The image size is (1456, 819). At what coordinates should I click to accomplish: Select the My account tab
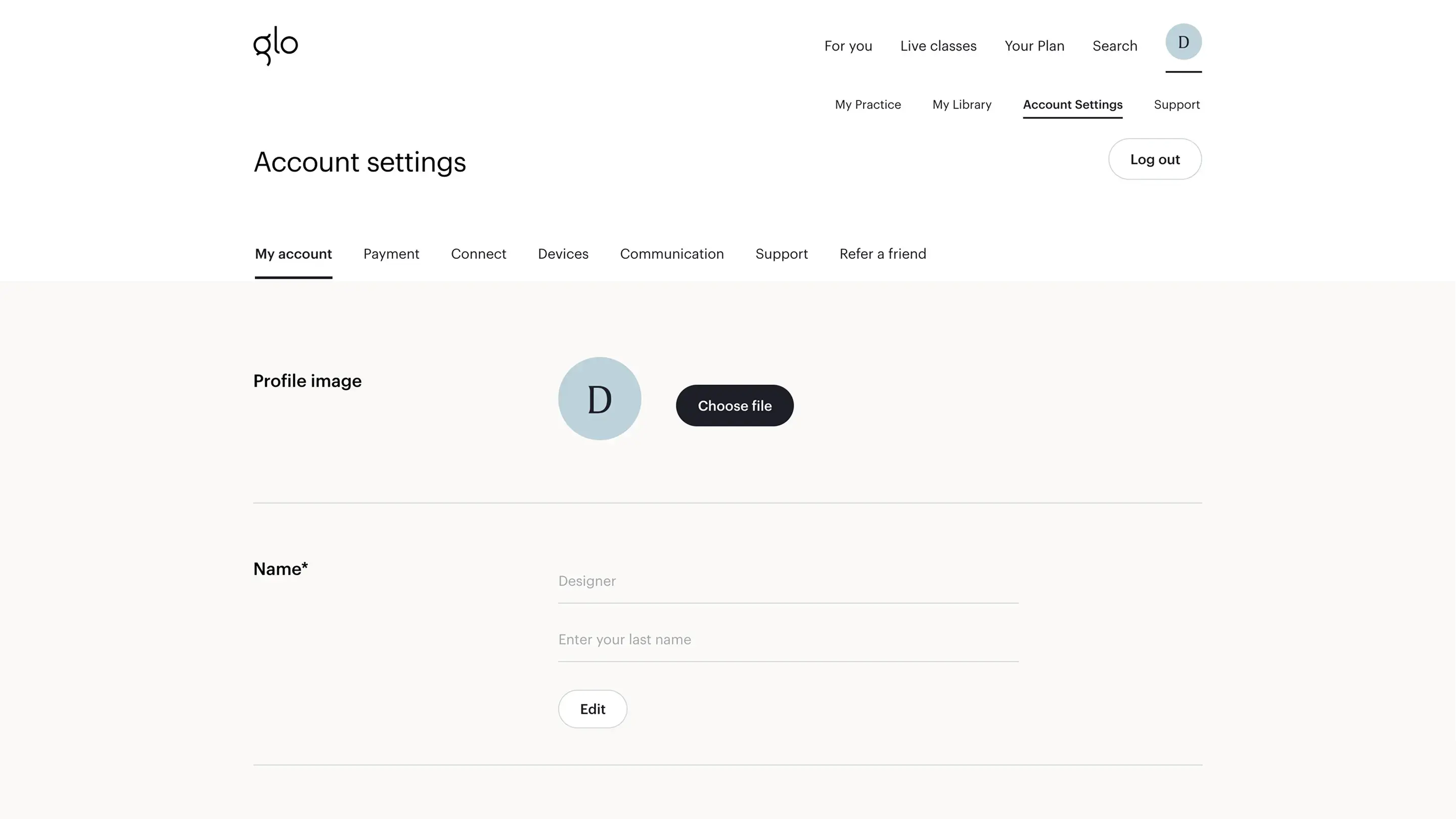(293, 254)
